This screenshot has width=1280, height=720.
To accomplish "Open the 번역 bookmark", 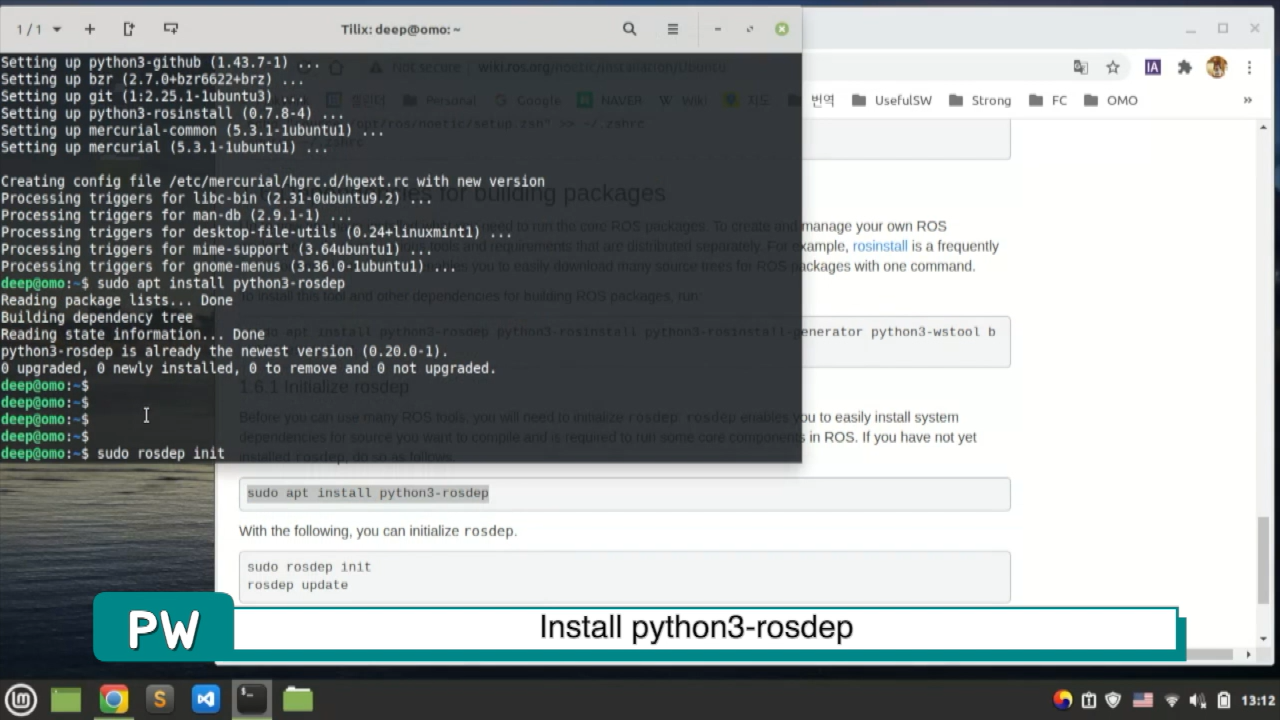I will [x=811, y=100].
